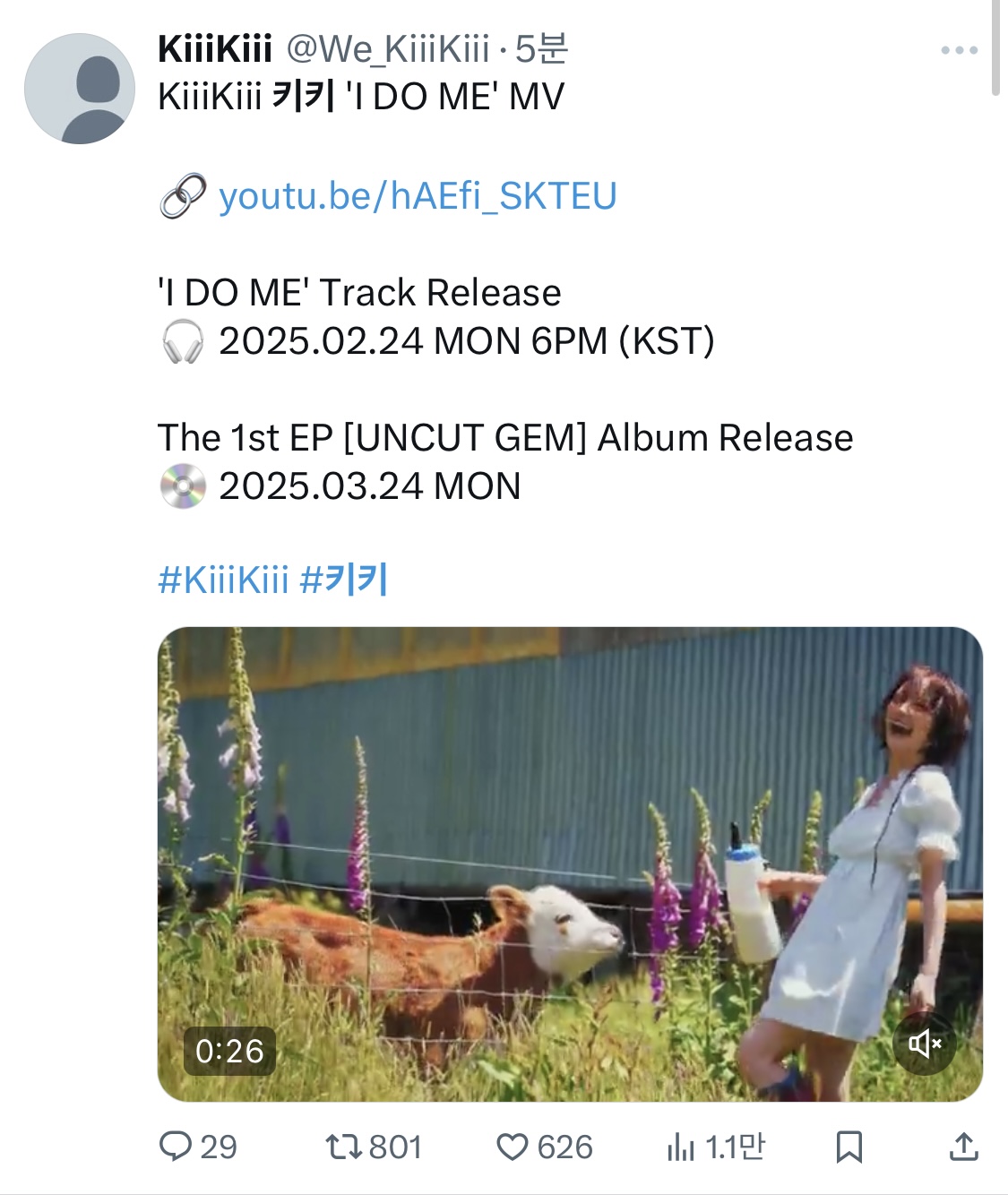1008x1203 pixels.
Task: Unmute the video using the speaker icon
Action: click(925, 1044)
